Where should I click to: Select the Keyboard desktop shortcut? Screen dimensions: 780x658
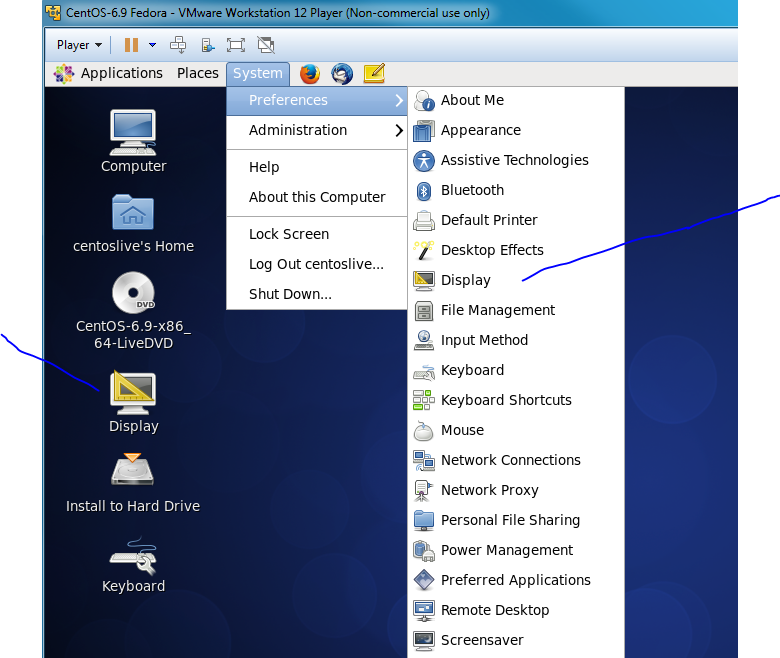click(x=133, y=565)
